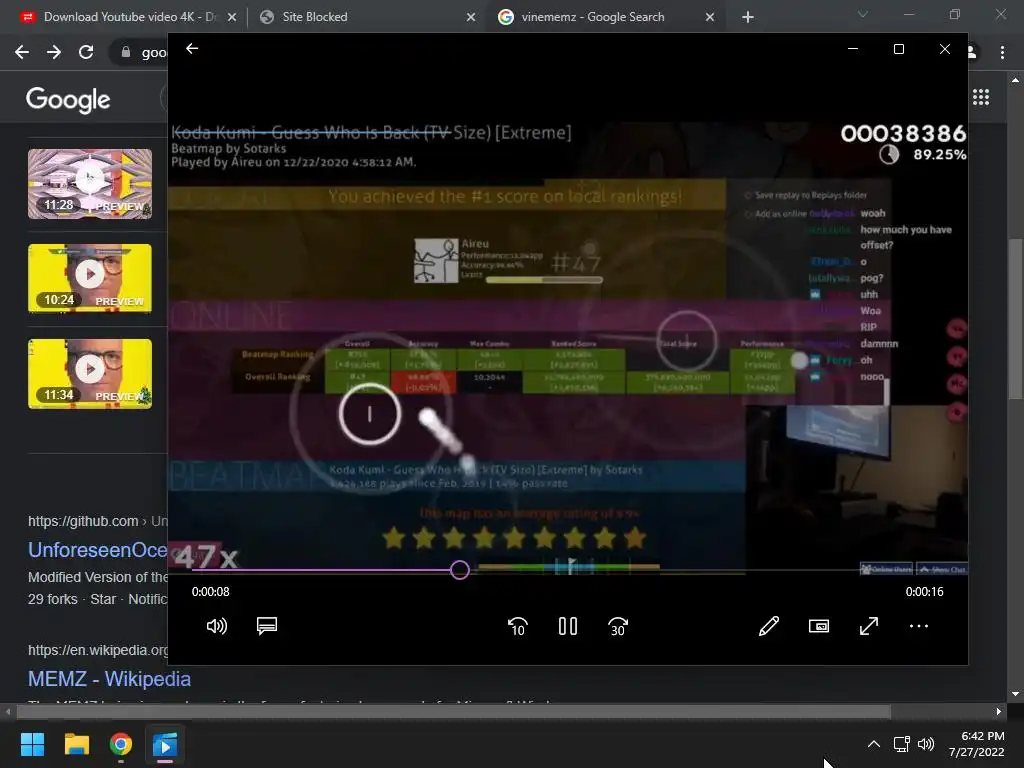
Task: Switch the player to mini view
Action: [819, 626]
